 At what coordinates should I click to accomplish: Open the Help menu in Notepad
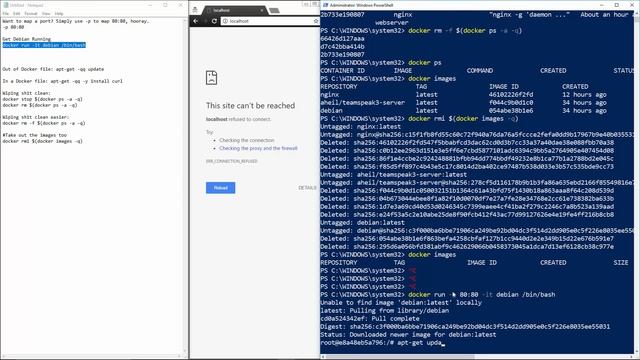tap(59, 13)
